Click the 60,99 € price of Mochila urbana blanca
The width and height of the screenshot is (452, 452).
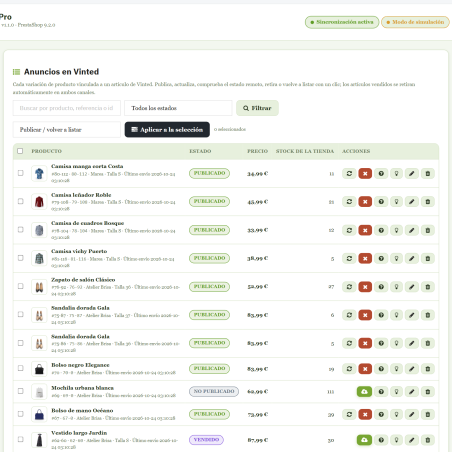pos(257,392)
